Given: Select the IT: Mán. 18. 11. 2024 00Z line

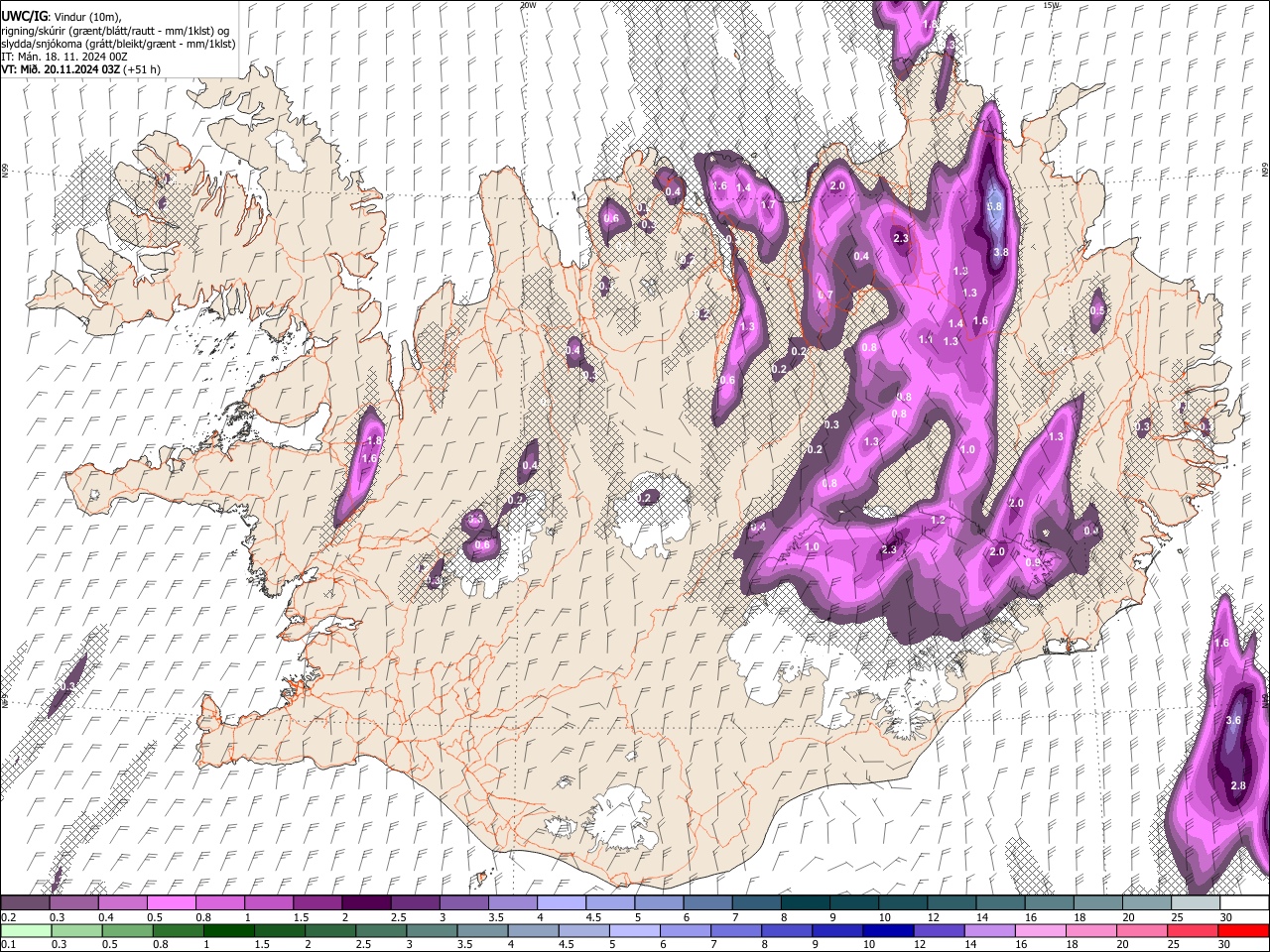Looking at the screenshot, I should 64,57.
